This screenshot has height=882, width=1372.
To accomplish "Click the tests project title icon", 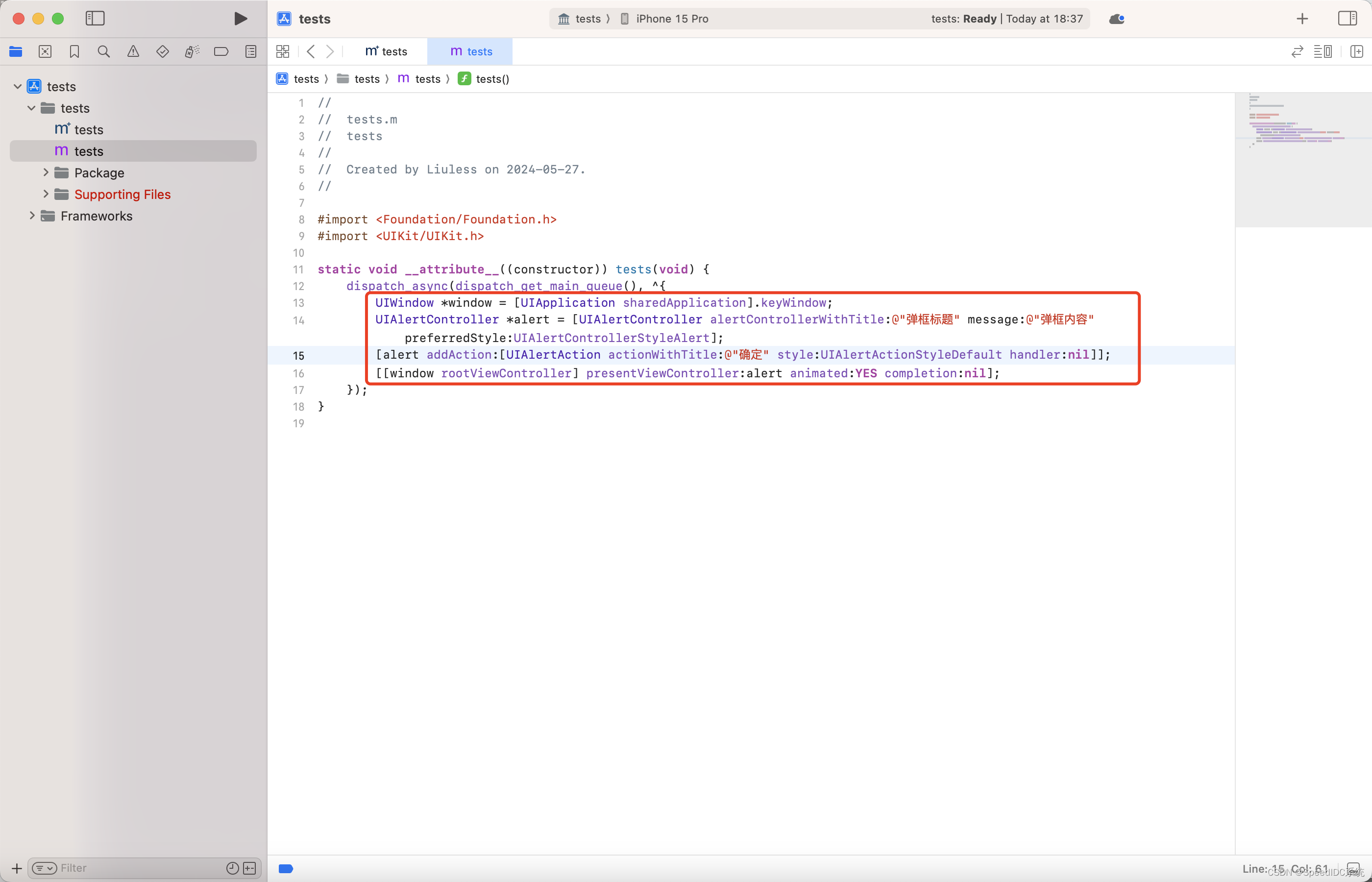I will (284, 19).
